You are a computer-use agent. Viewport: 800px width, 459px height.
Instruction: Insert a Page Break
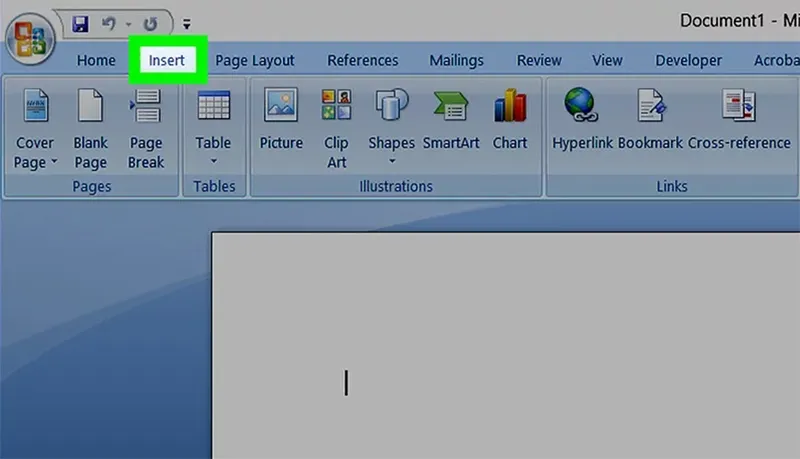pyautogui.click(x=146, y=129)
